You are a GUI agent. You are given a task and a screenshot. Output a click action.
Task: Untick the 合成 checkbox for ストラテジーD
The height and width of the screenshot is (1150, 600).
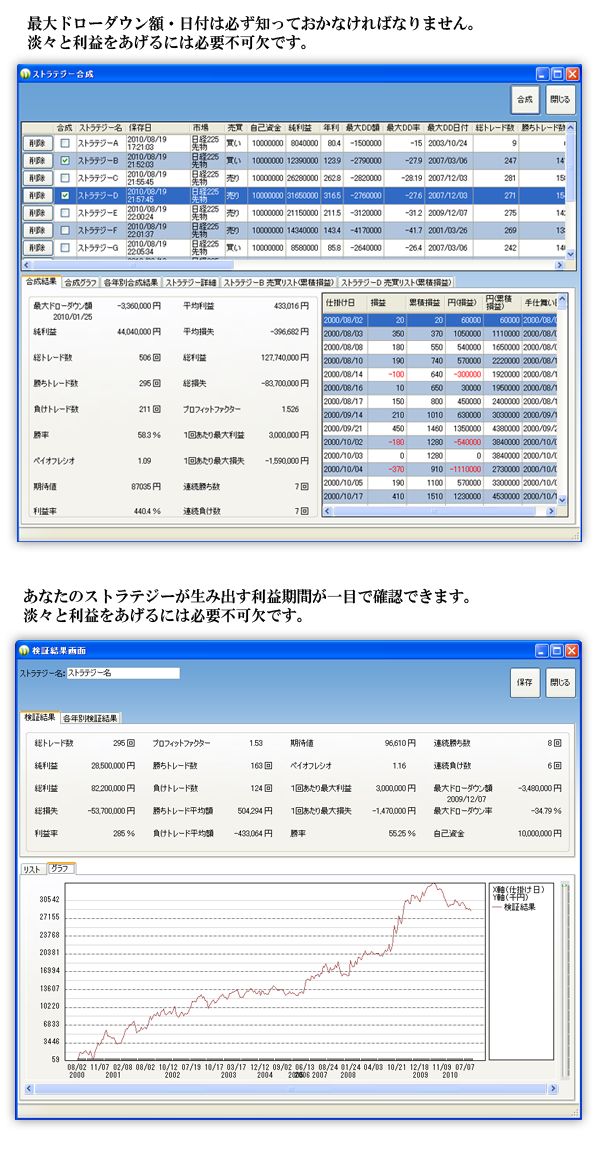coord(65,196)
